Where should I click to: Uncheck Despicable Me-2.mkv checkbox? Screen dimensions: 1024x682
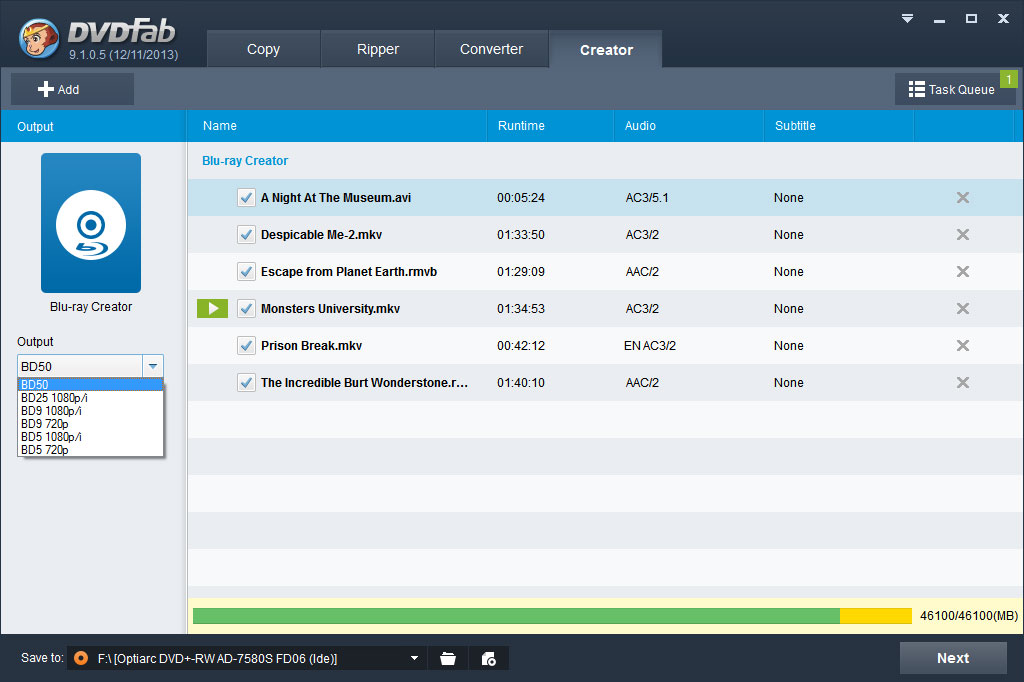tap(246, 235)
